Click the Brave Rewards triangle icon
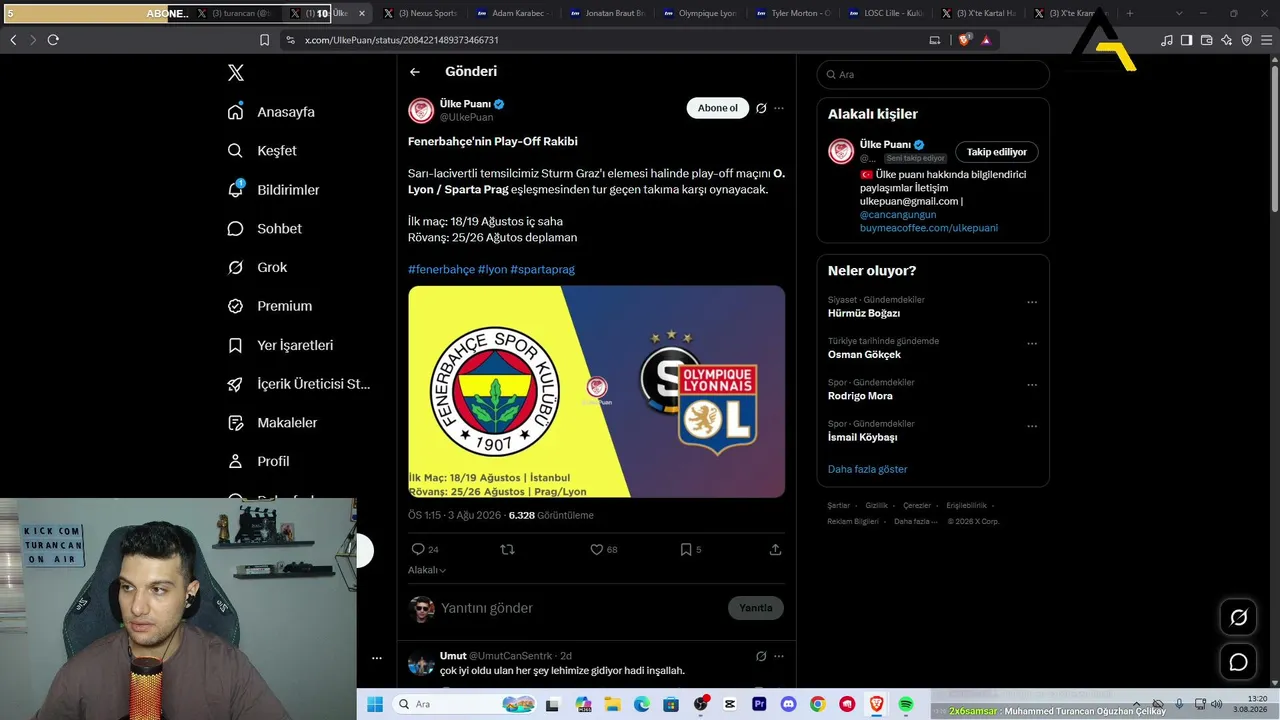This screenshot has height=720, width=1280. (x=986, y=40)
